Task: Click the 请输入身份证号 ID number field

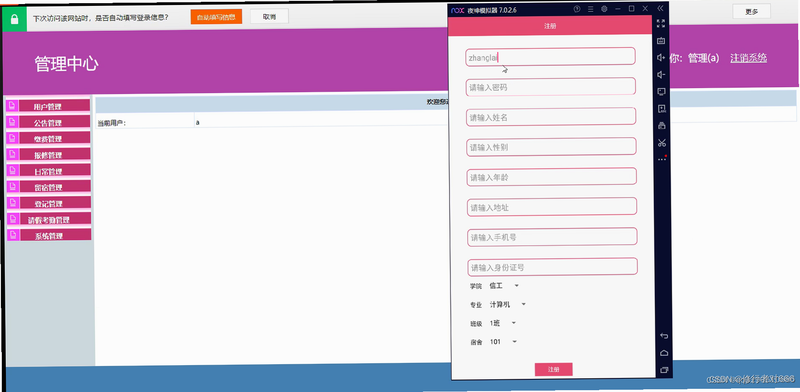Action: (553, 267)
